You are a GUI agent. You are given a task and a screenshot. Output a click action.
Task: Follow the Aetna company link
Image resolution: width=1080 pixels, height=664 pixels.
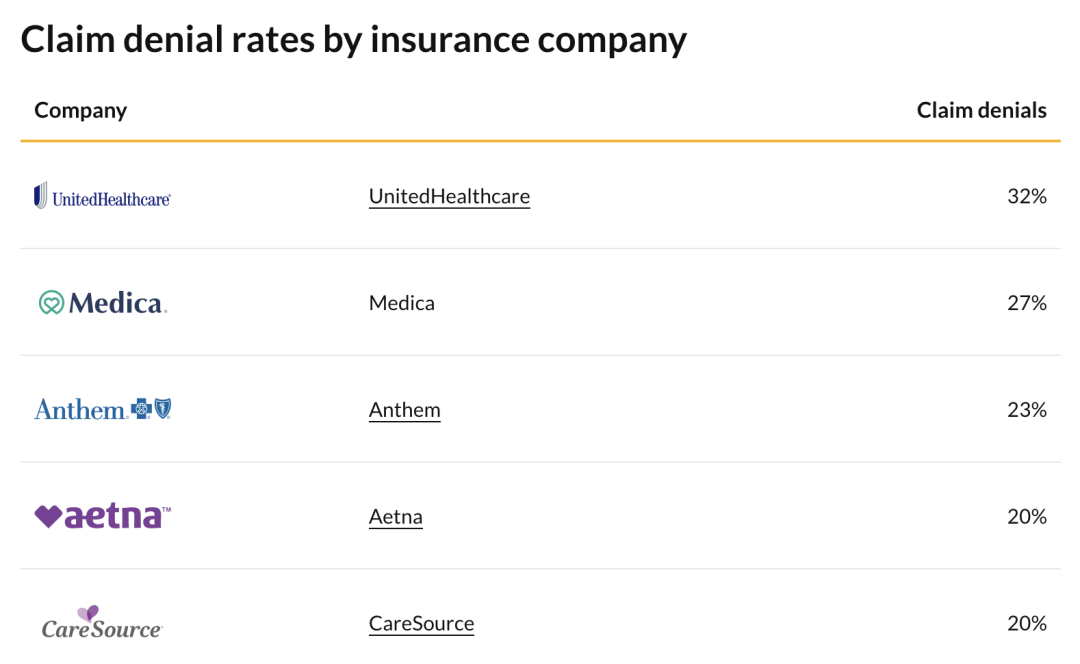tap(395, 517)
